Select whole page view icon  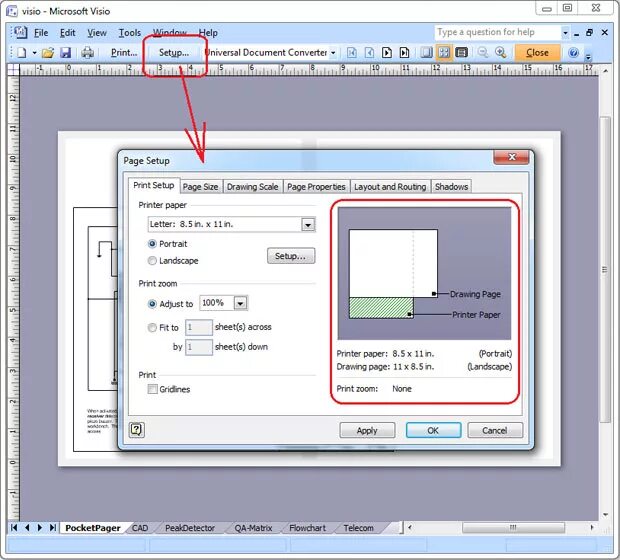[x=444, y=53]
